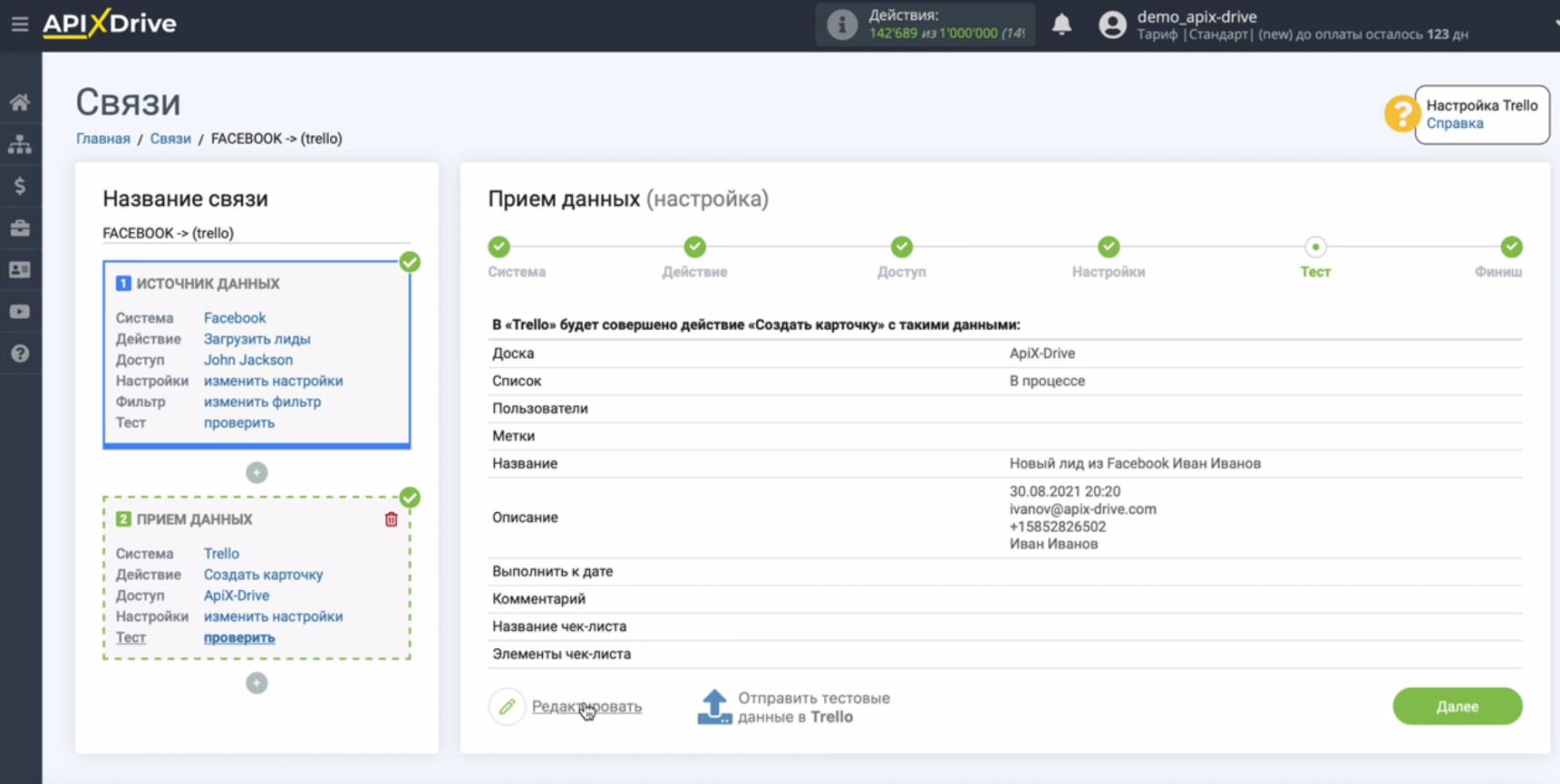Click the 'В процессе' list value
1560x784 pixels.
point(1047,381)
